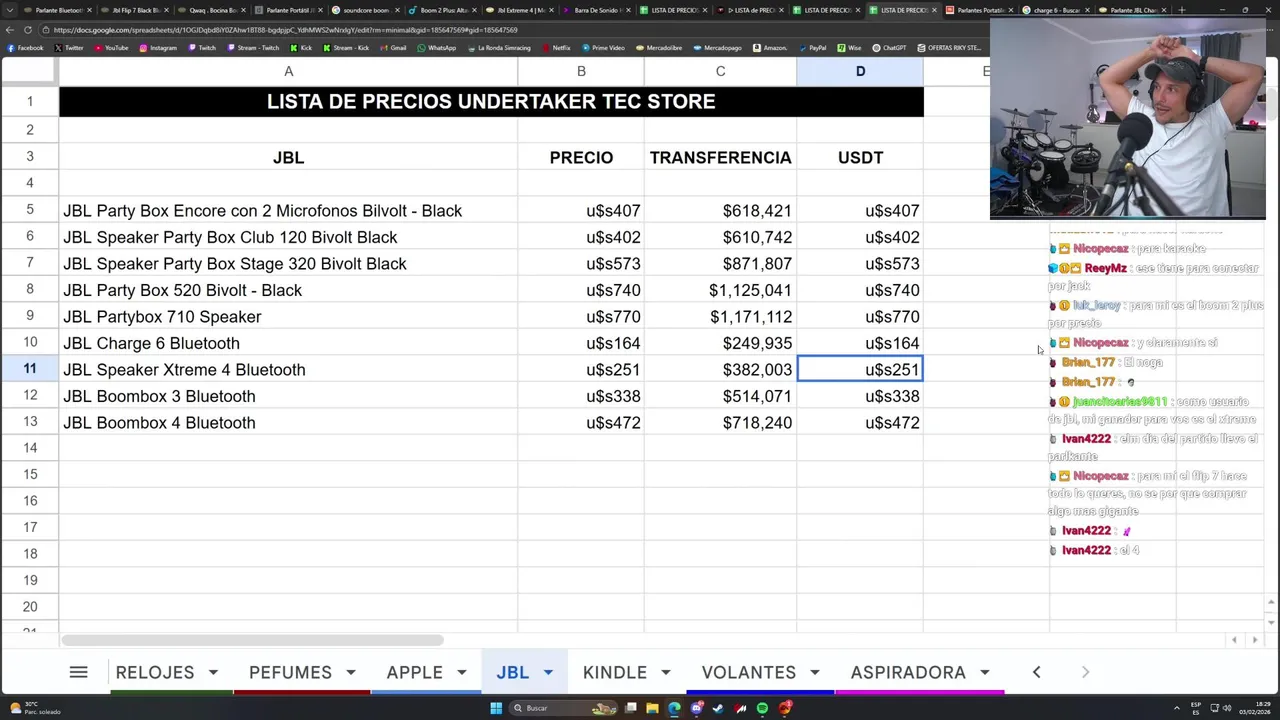The width and height of the screenshot is (1280, 720).
Task: Switch to the RELOJES sheet tab
Action: pos(155,672)
